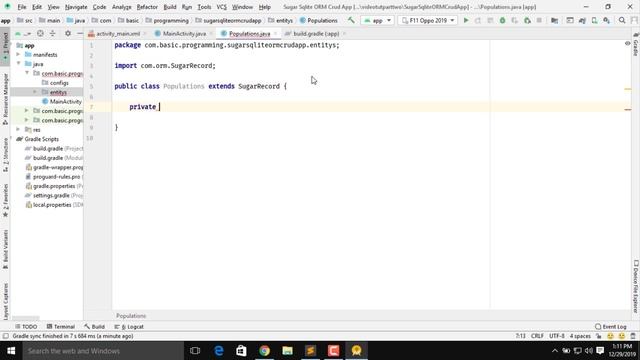Open the Event Log
Screen dimensions: 640x360
(x=611, y=327)
